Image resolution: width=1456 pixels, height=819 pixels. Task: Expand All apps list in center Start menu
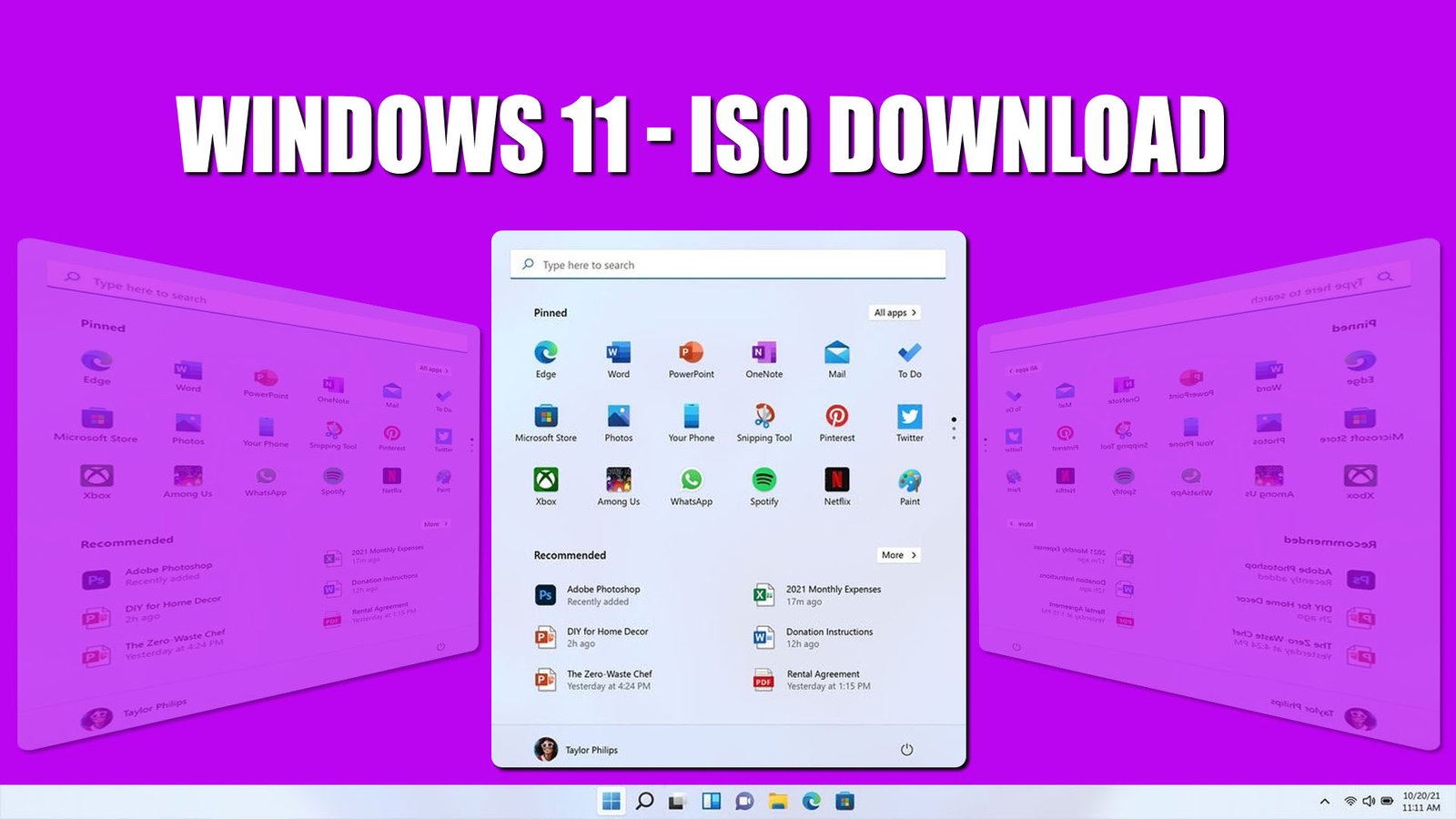895,312
